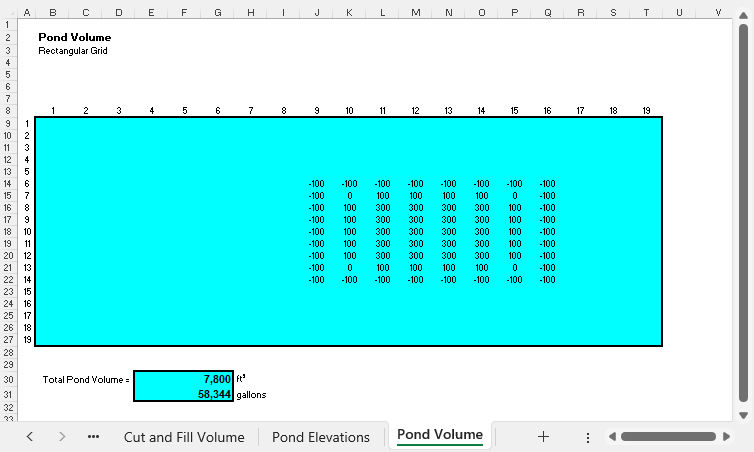
Task: Click the vertical scrollbar down arrow
Action: (743, 415)
